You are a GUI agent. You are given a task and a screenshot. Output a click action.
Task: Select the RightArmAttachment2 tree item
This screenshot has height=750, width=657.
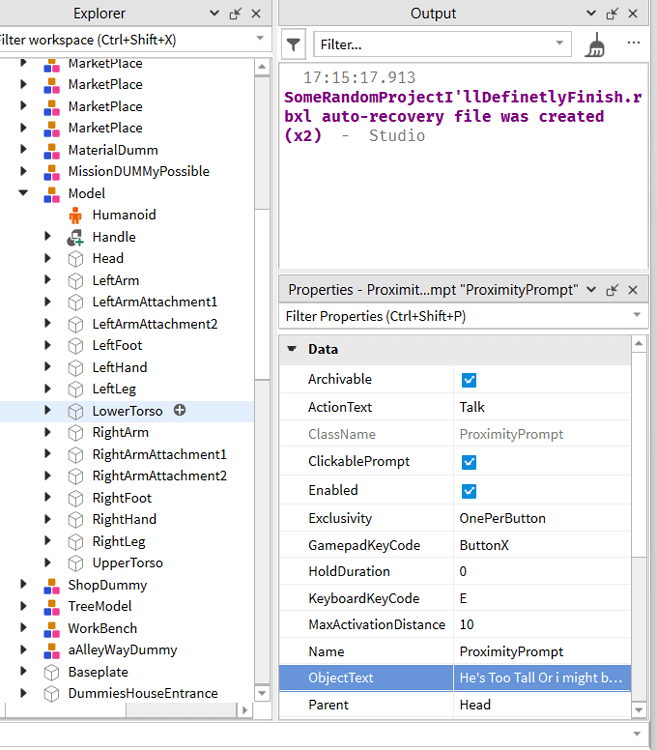coord(159,476)
